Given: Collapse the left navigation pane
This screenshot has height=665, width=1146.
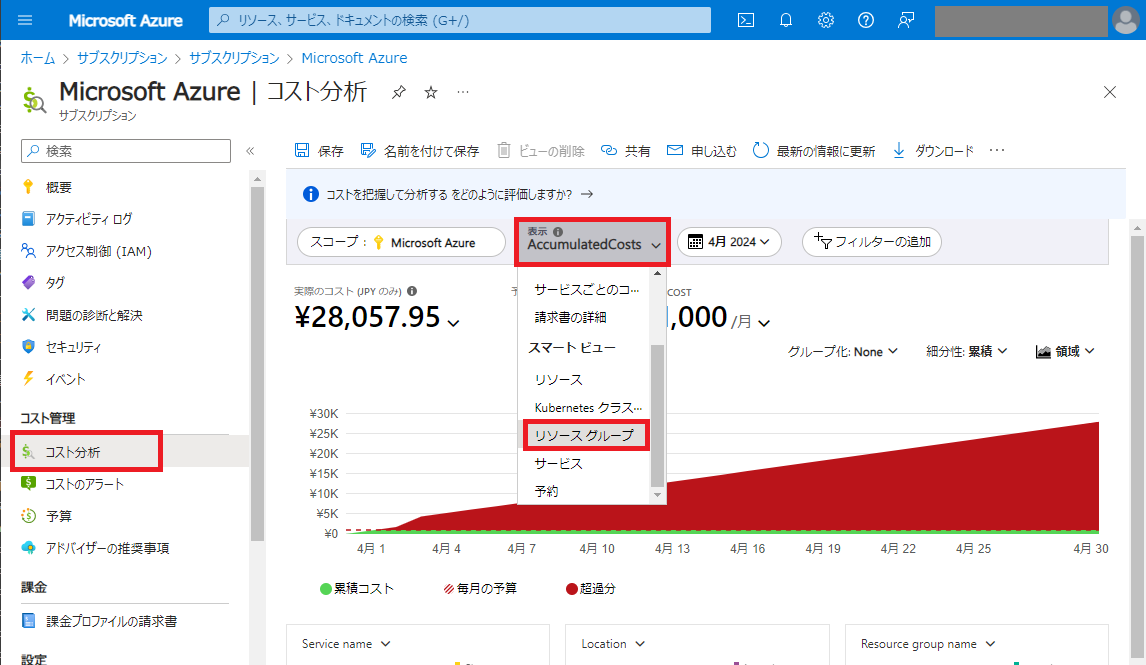Looking at the screenshot, I should (x=250, y=151).
